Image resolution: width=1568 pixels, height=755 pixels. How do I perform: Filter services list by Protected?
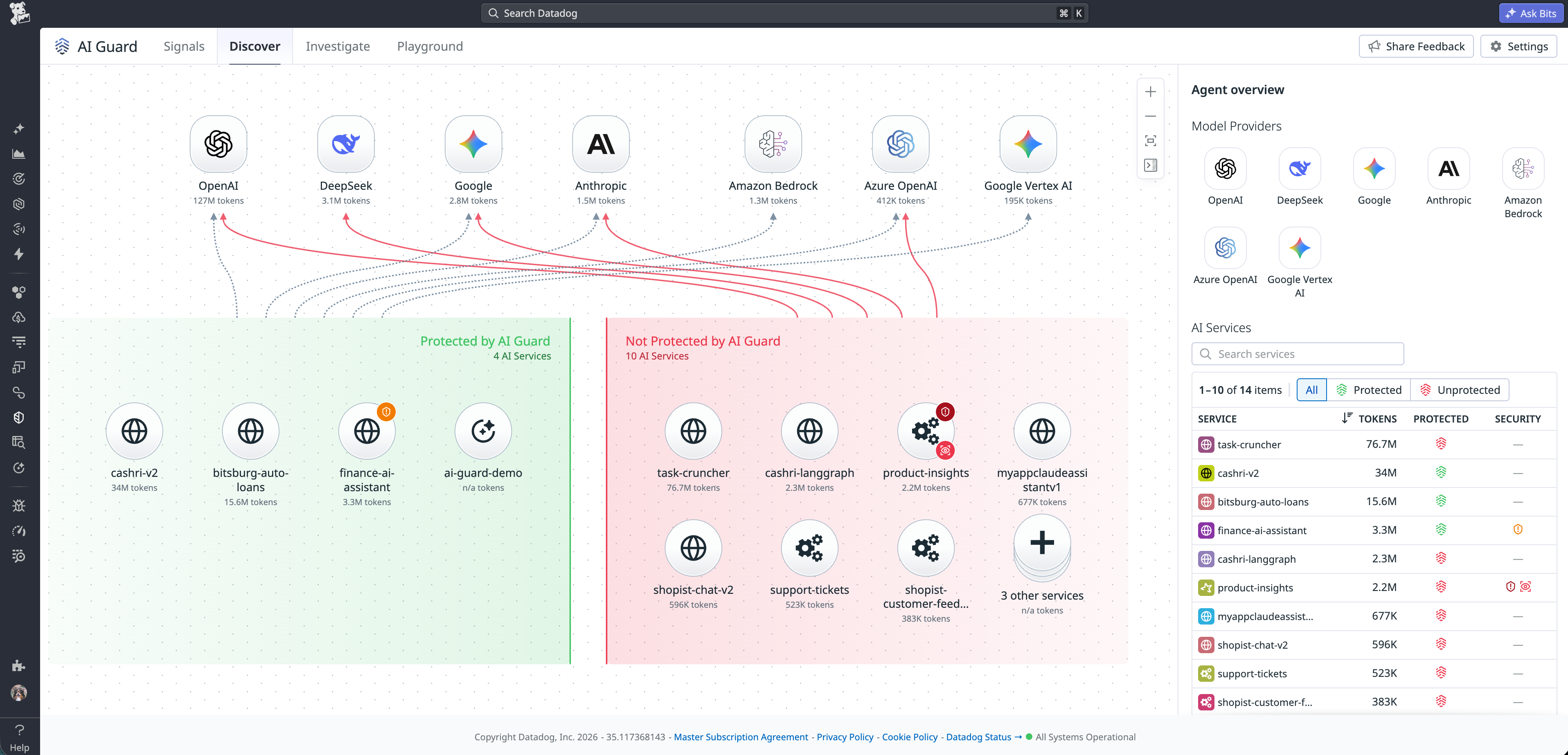point(1368,390)
